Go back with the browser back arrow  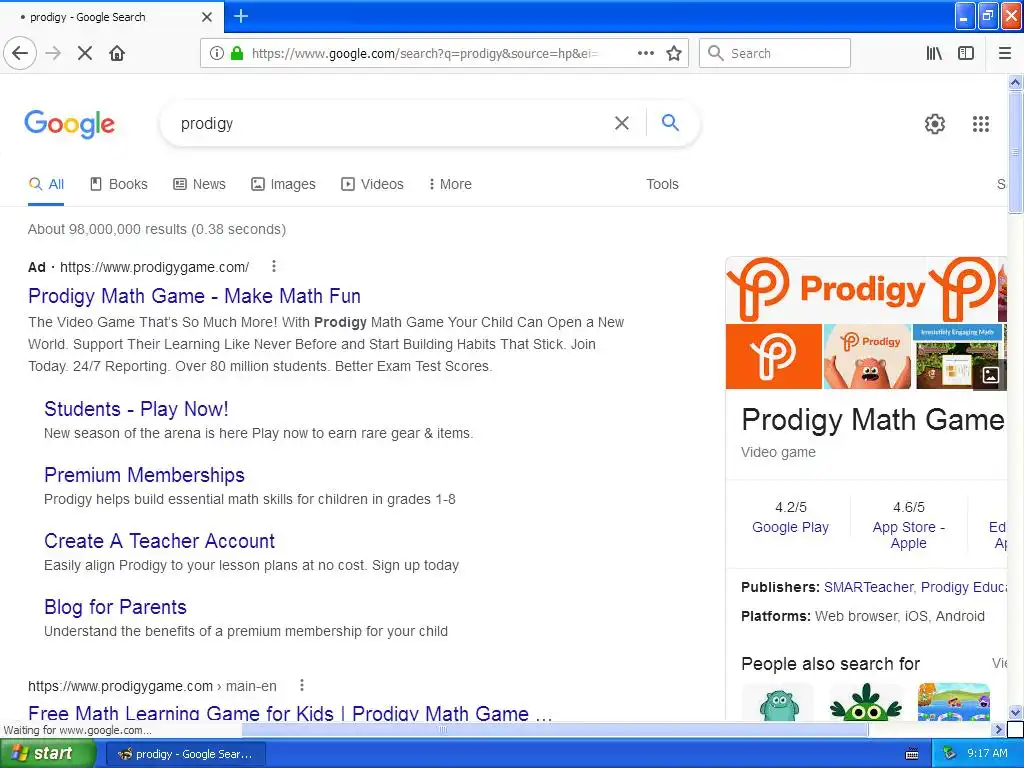(20, 54)
